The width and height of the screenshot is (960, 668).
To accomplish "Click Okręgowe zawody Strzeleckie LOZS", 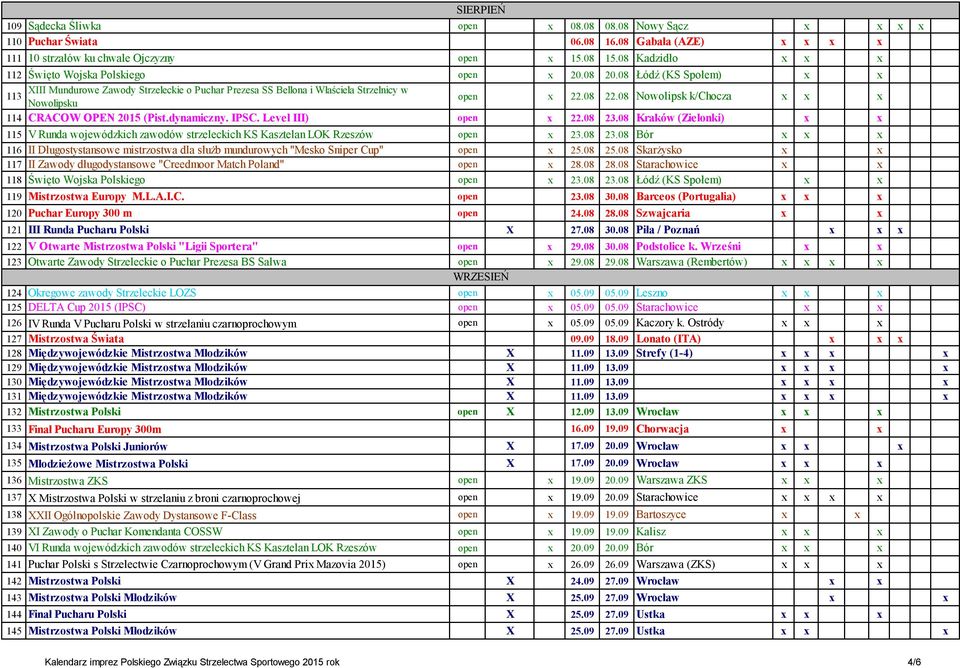I will point(112,293).
